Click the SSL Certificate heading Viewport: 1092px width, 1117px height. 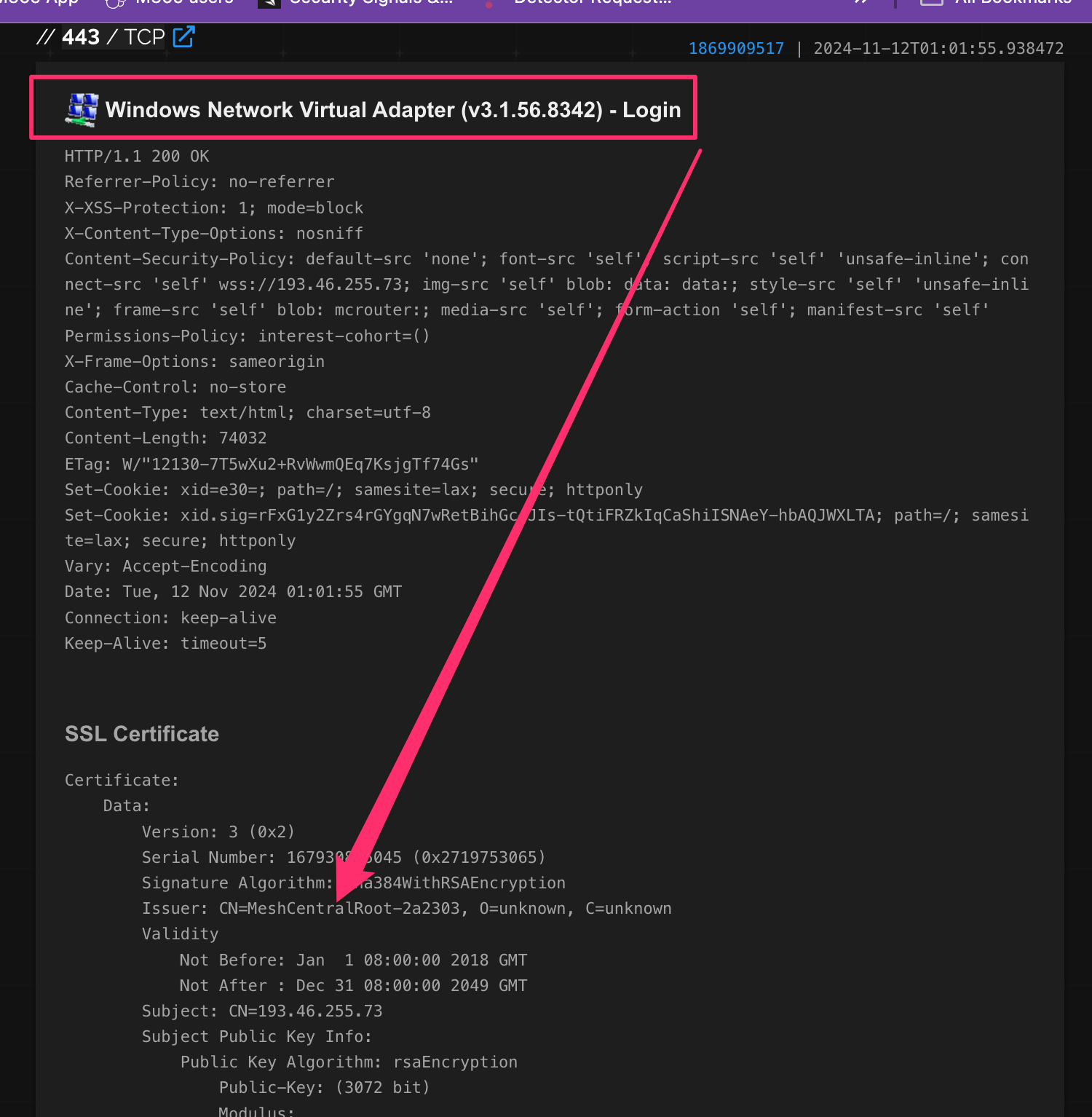(142, 734)
